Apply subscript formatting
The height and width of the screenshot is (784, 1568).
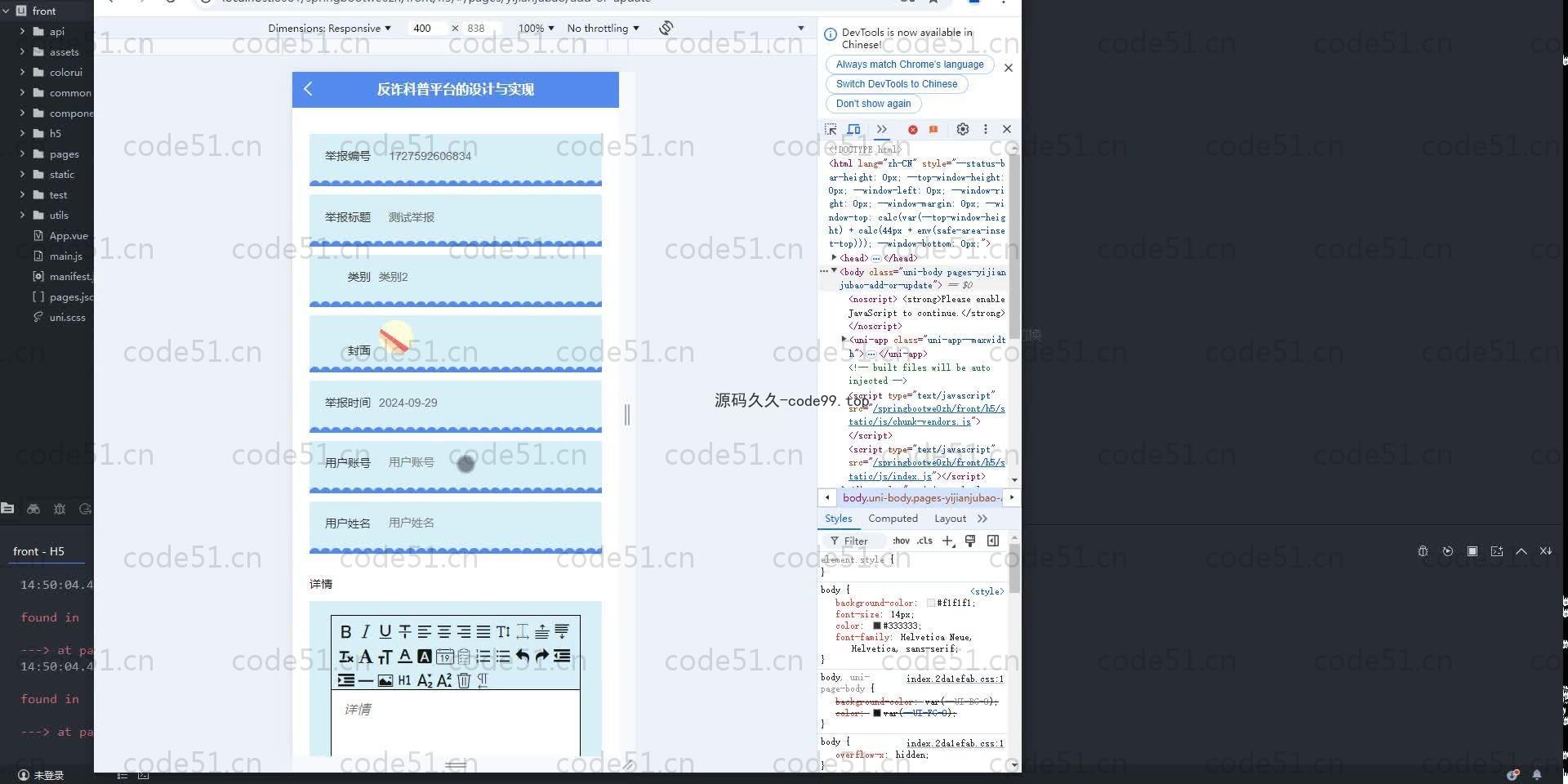click(x=424, y=680)
